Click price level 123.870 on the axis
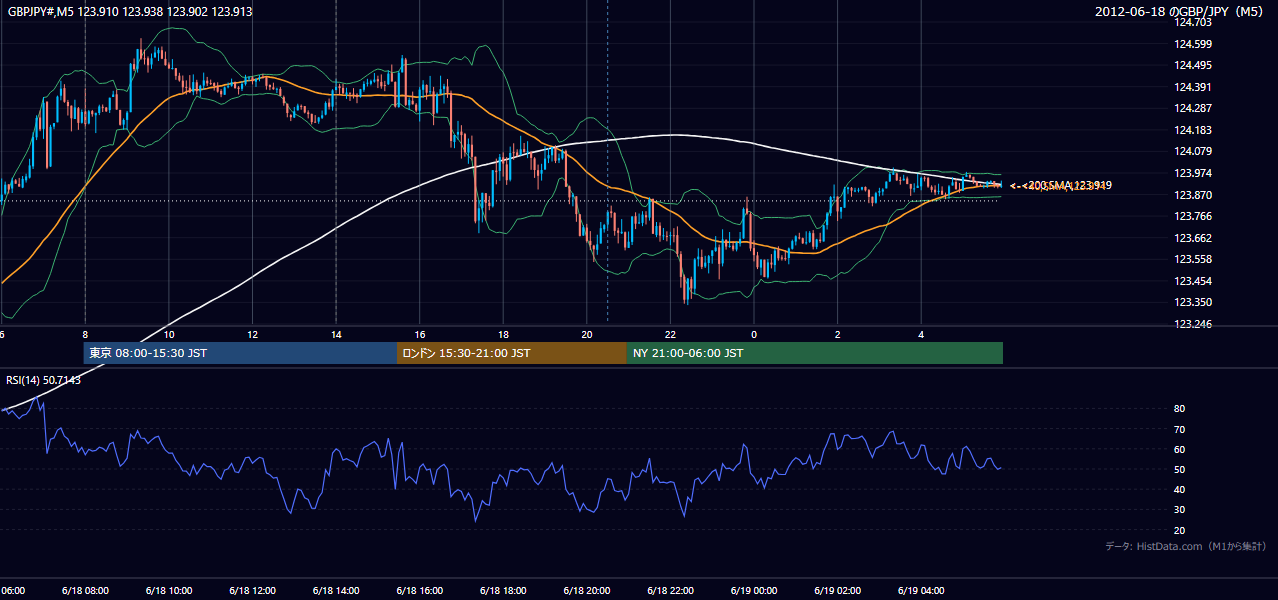 tap(1193, 195)
